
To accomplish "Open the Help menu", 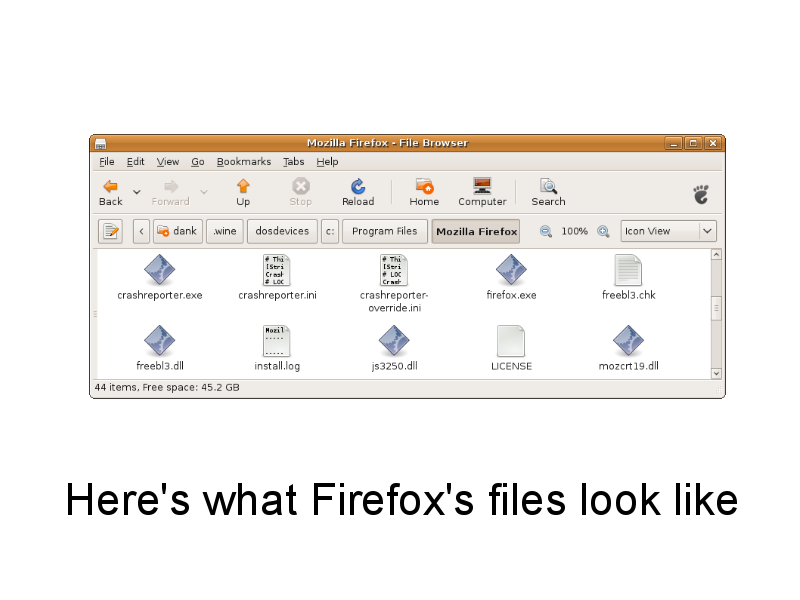I will click(327, 162).
